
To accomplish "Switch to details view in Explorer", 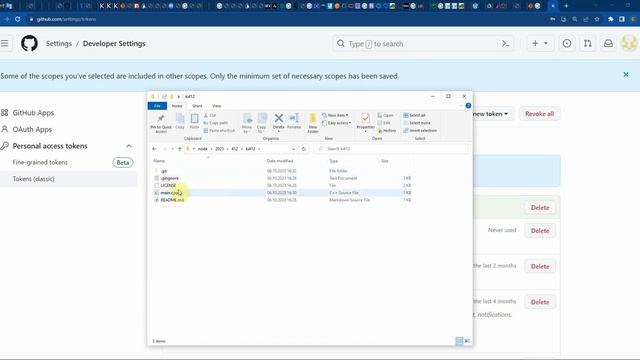I will [x=459, y=341].
